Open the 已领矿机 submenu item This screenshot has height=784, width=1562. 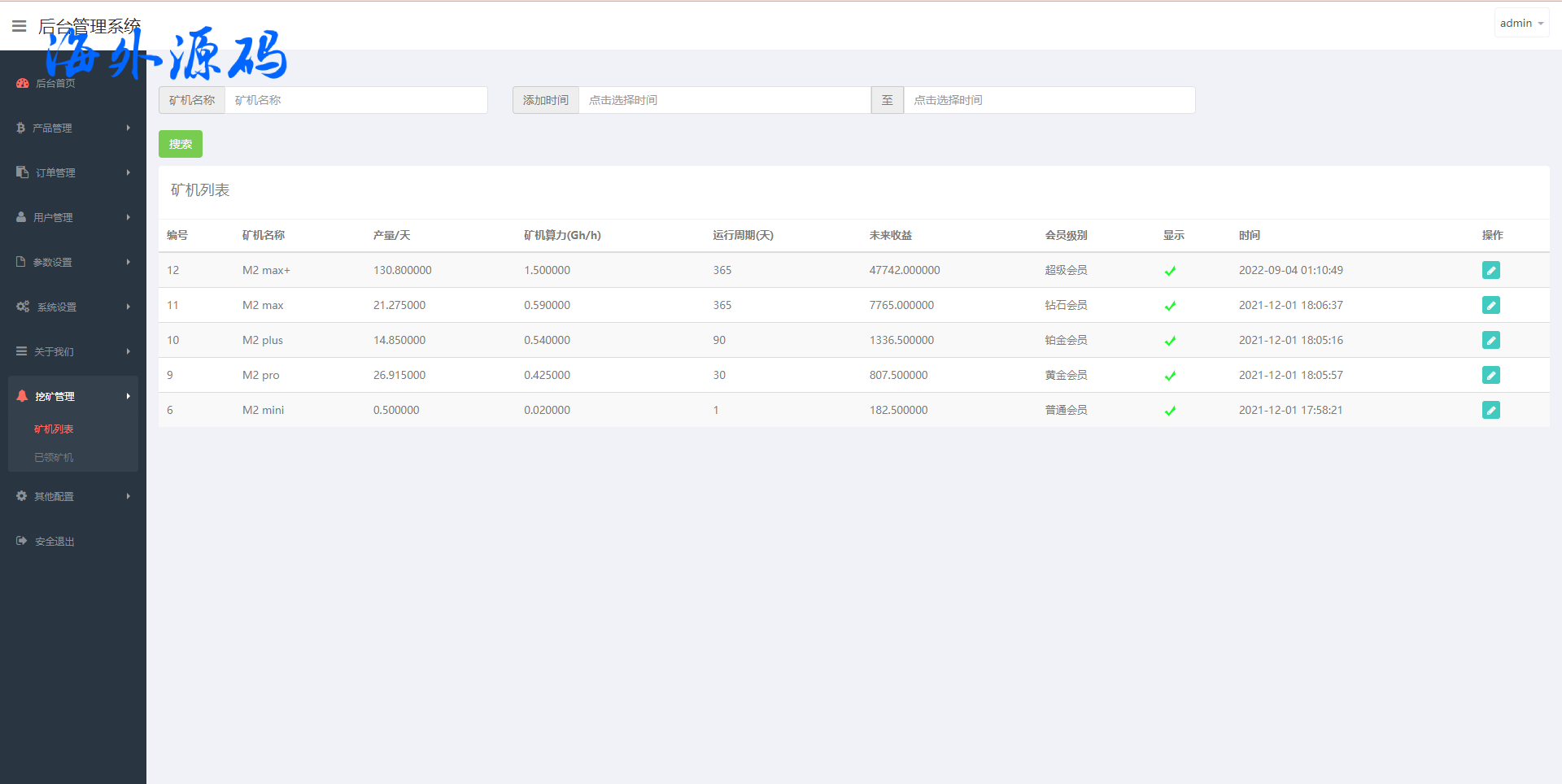click(x=54, y=457)
